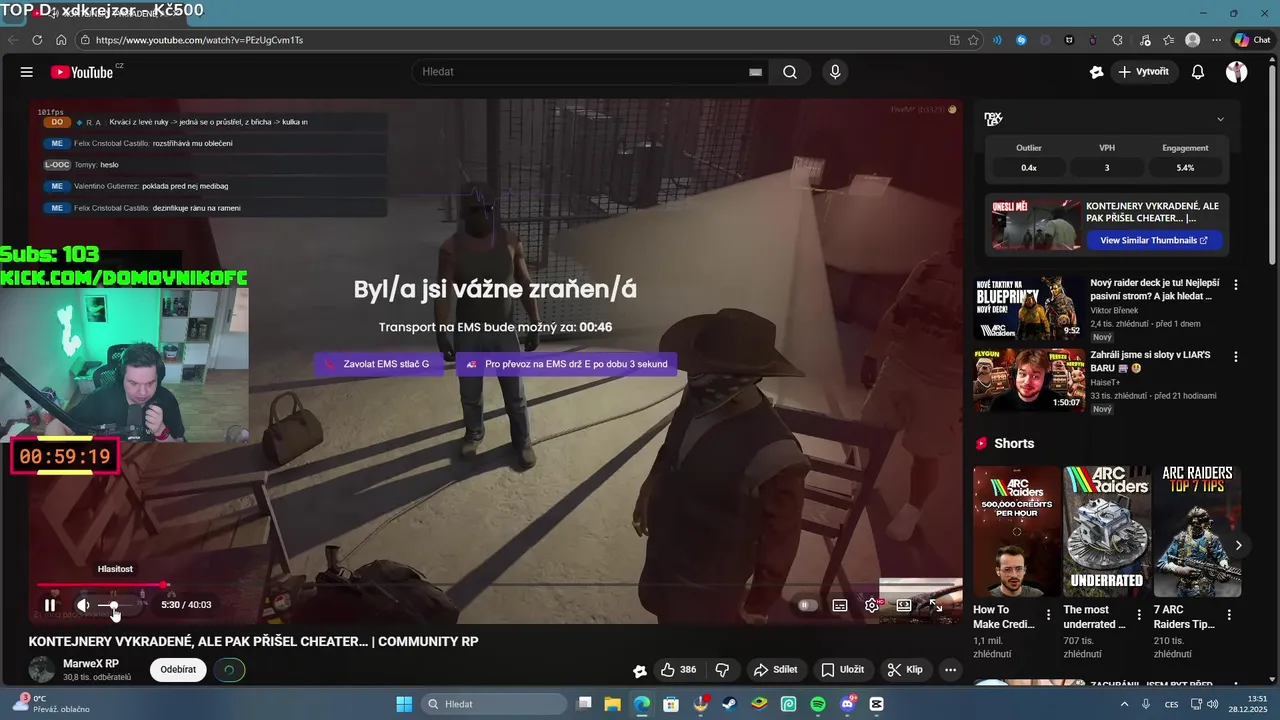Click the browser address bar URL
This screenshot has height=720, width=1280.
pos(200,40)
